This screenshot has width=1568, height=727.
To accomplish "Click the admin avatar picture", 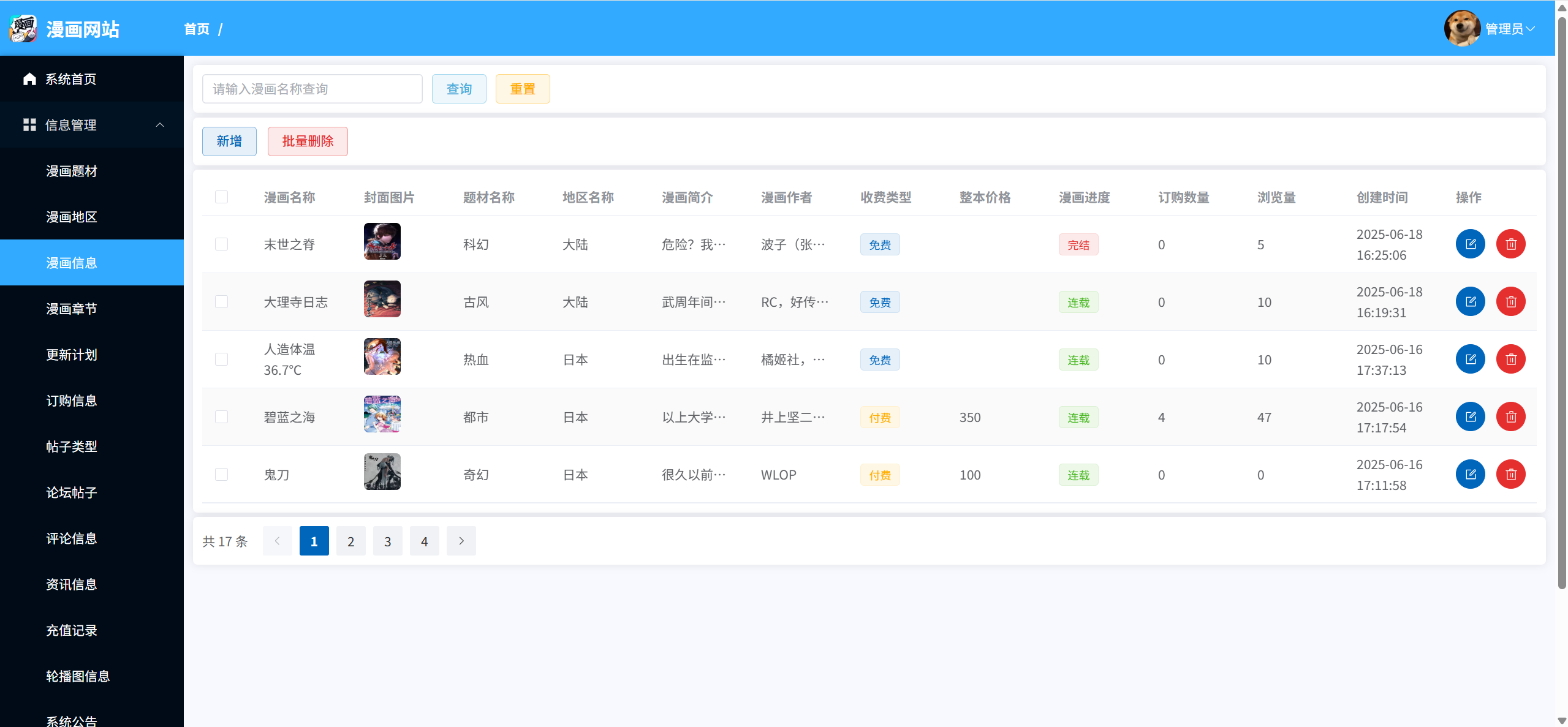I will [1461, 29].
